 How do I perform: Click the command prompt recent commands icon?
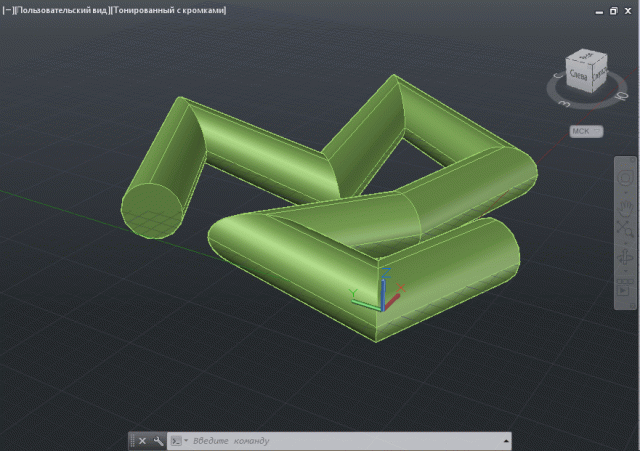(x=176, y=440)
